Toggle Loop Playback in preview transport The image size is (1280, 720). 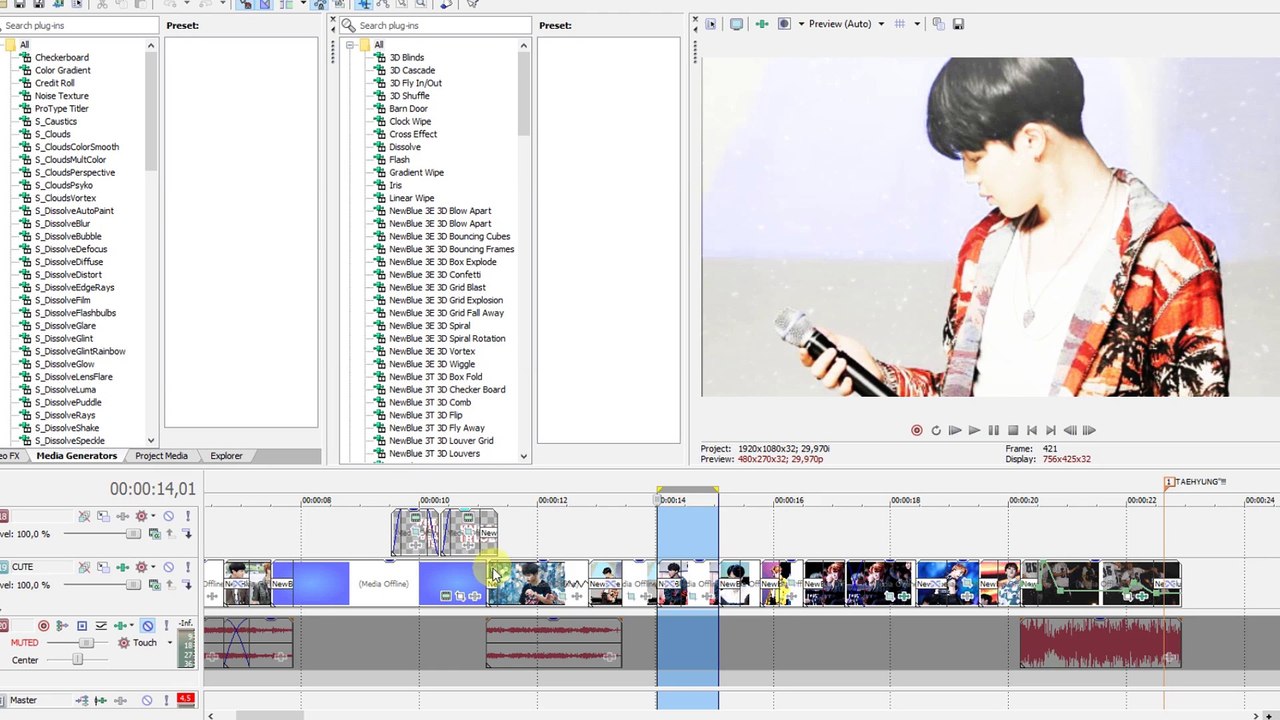pos(935,430)
